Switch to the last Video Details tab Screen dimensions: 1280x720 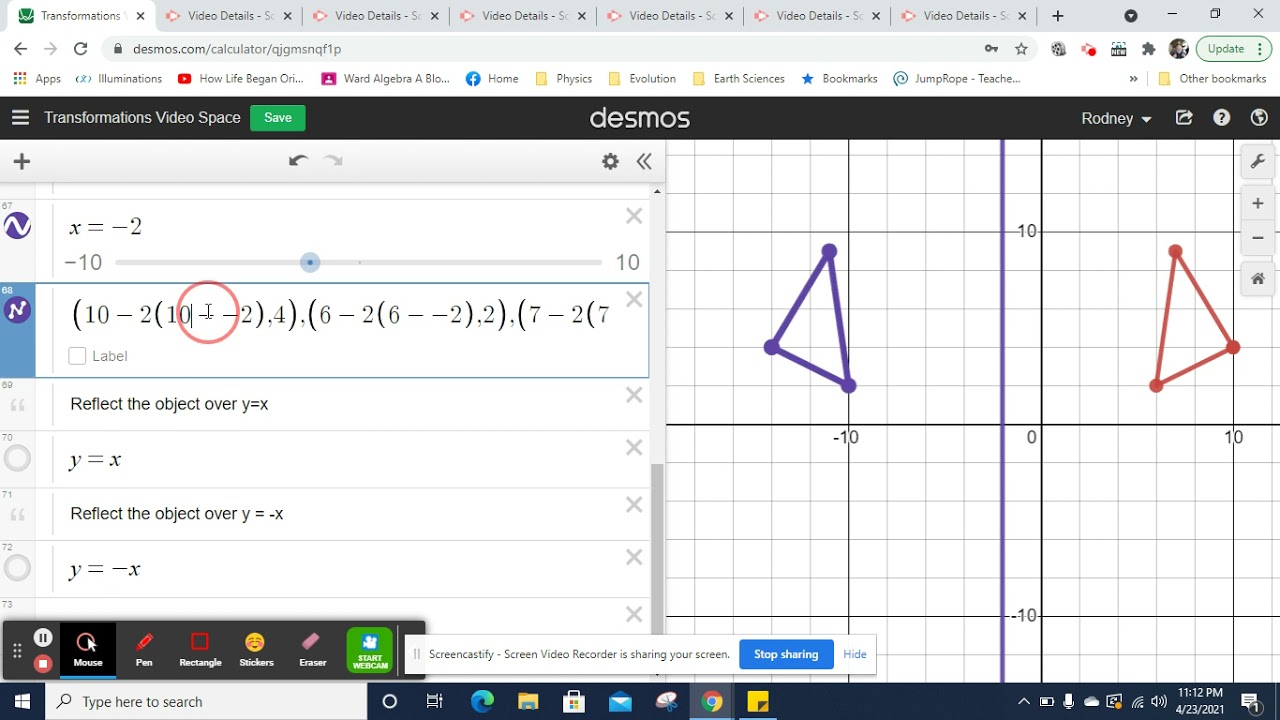point(962,16)
